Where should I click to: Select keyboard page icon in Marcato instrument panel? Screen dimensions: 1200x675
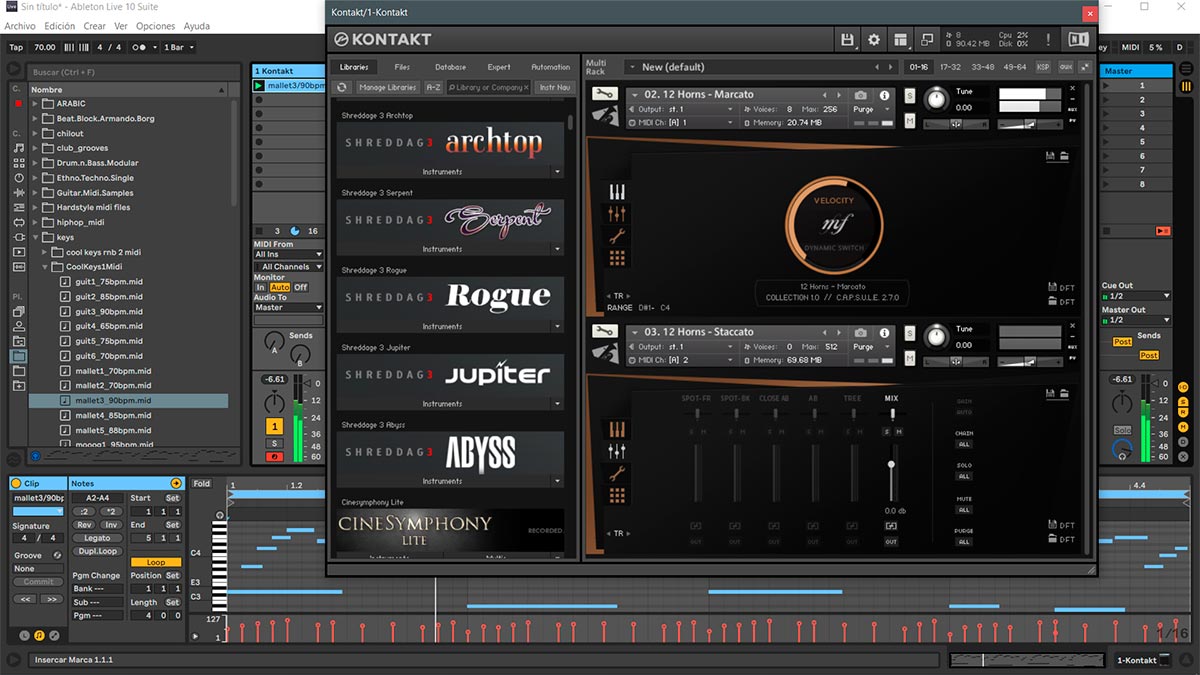pyautogui.click(x=617, y=192)
